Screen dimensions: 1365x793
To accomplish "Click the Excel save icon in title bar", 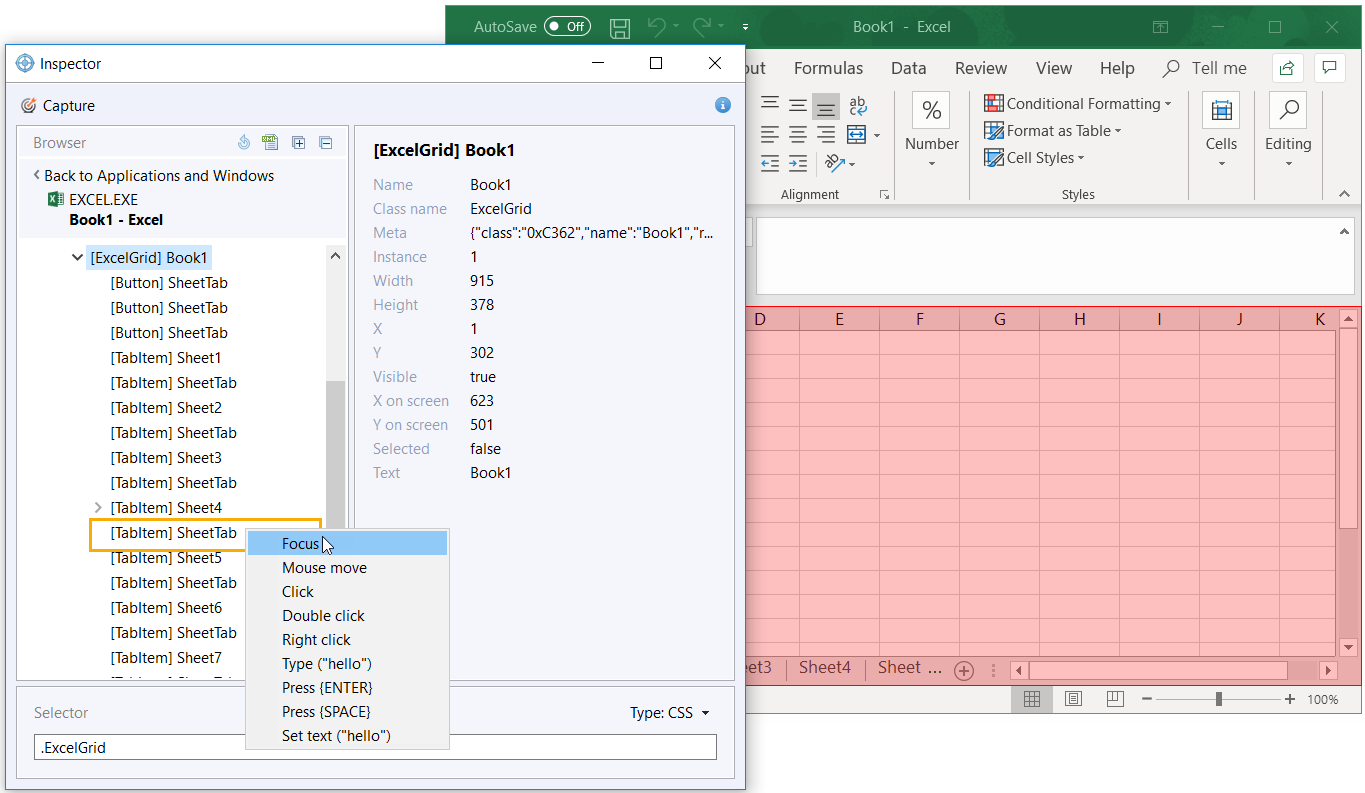I will 620,27.
